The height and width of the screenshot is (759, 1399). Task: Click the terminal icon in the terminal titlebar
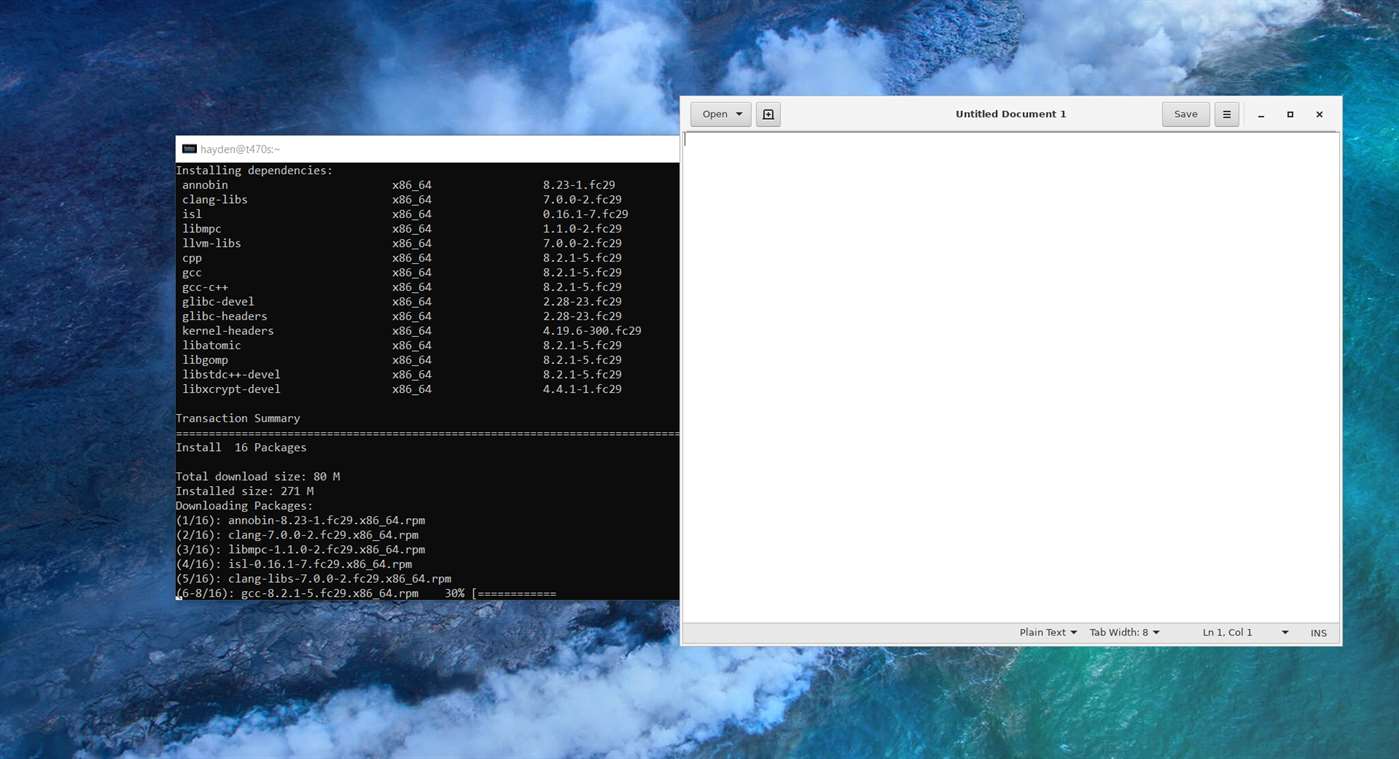188,148
